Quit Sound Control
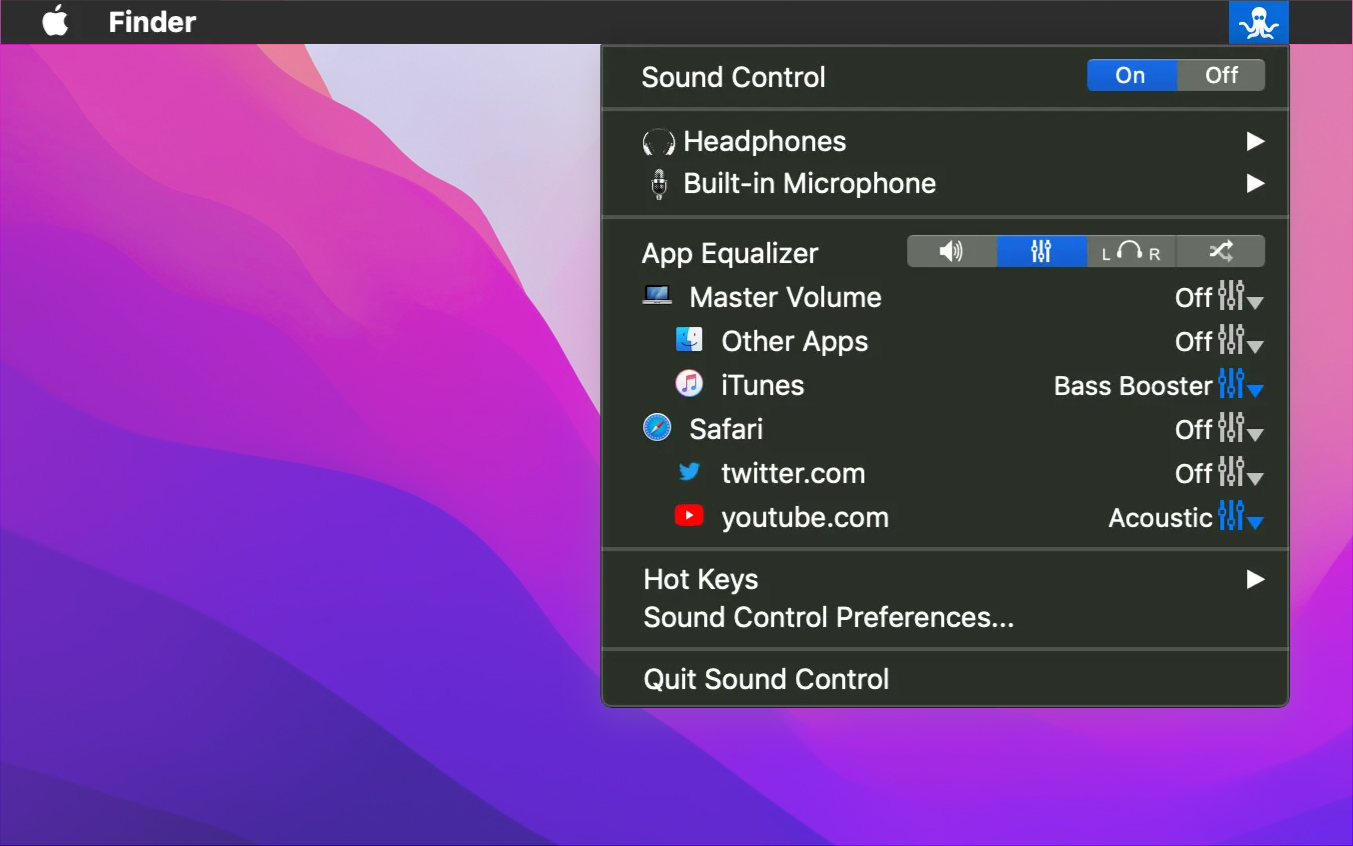Viewport: 1353px width, 846px height. click(766, 679)
